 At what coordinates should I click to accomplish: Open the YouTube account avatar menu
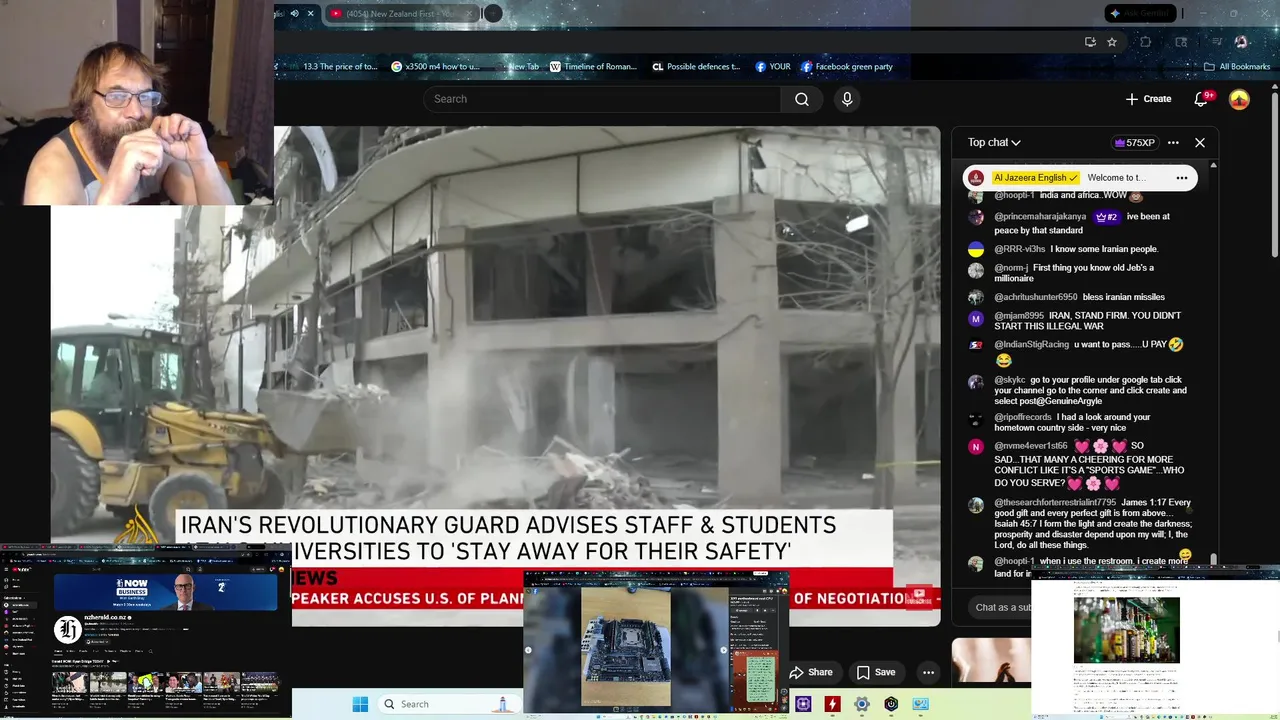[1239, 99]
